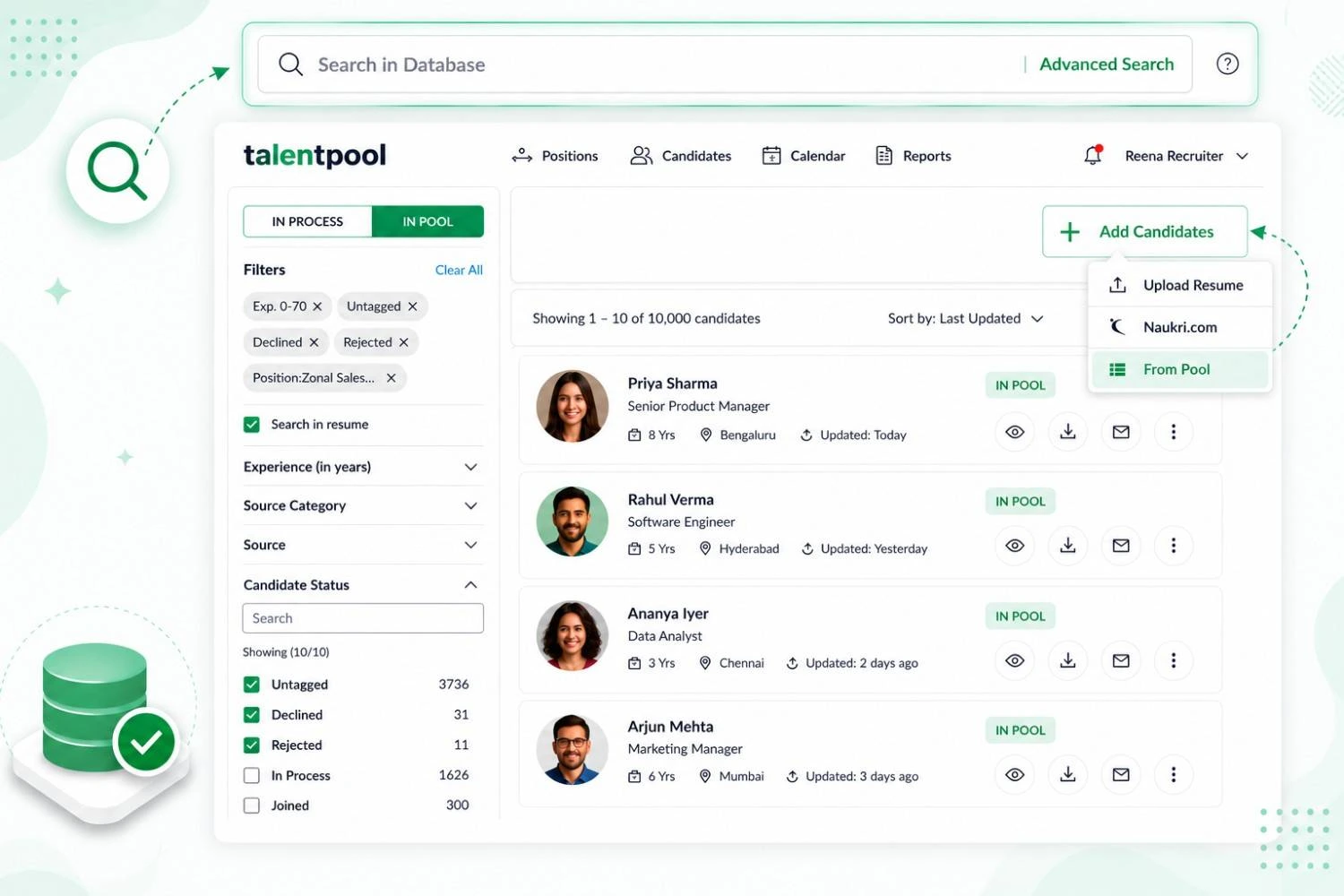Open more options for Ananya Iyer
The height and width of the screenshot is (896, 1344).
tap(1174, 660)
